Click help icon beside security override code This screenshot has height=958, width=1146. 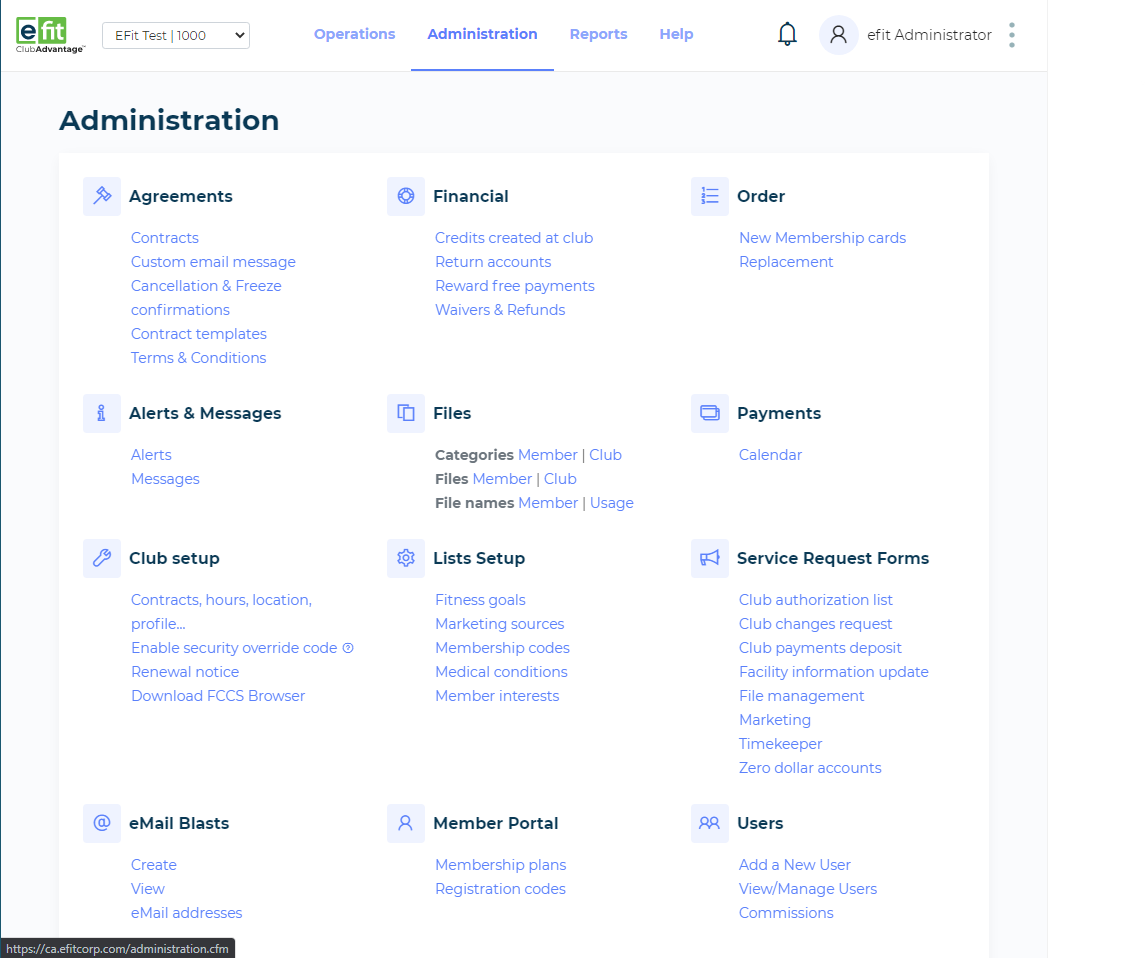(348, 648)
